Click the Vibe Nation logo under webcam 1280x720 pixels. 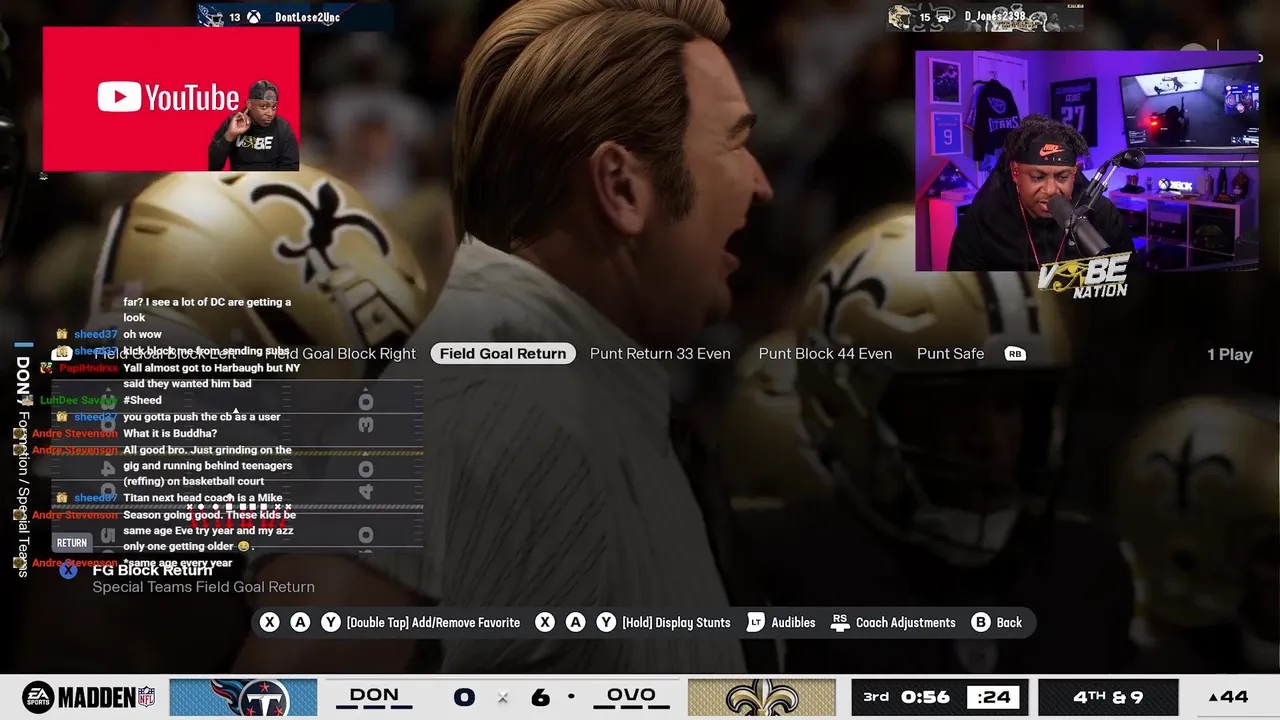click(x=1085, y=275)
